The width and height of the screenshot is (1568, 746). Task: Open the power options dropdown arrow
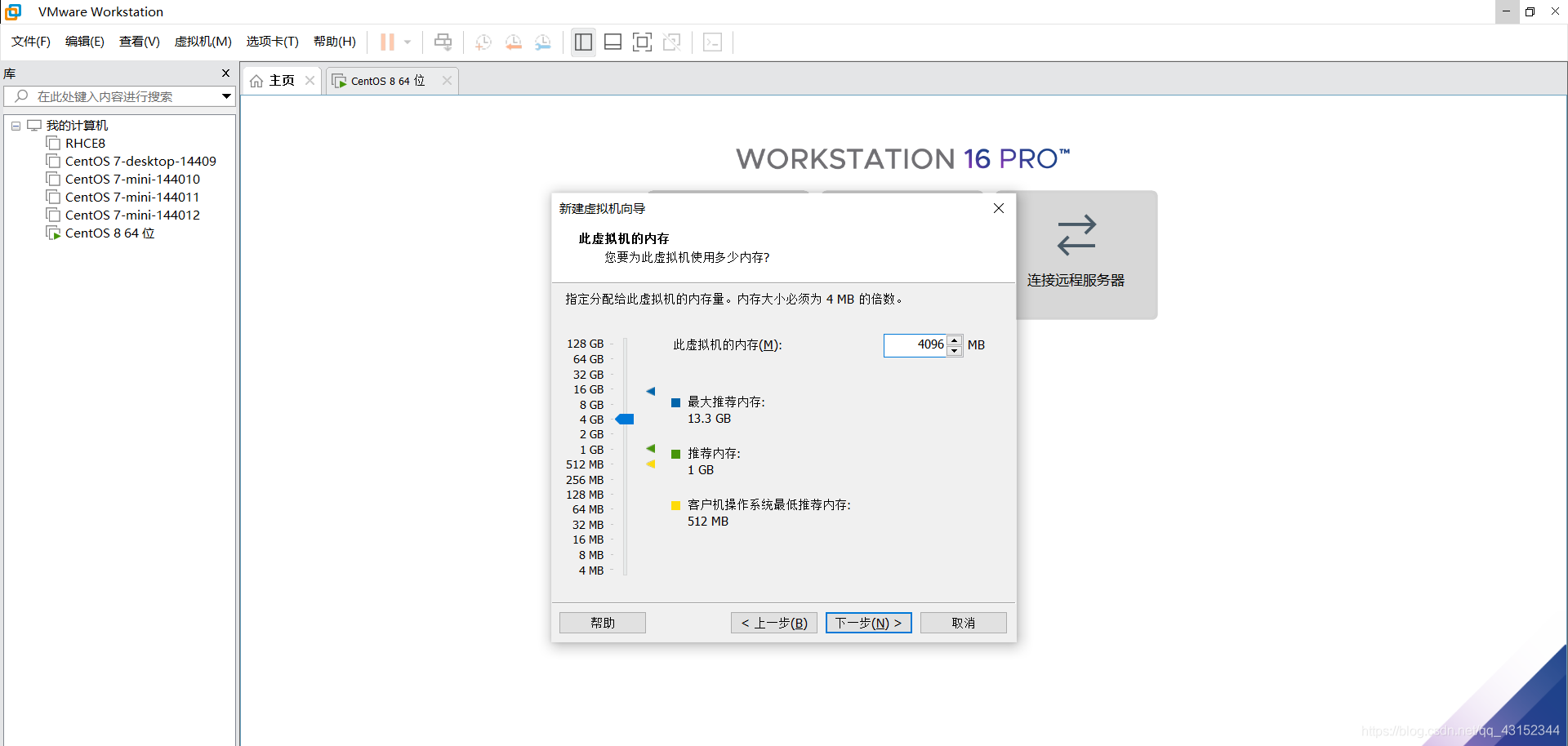(x=408, y=42)
